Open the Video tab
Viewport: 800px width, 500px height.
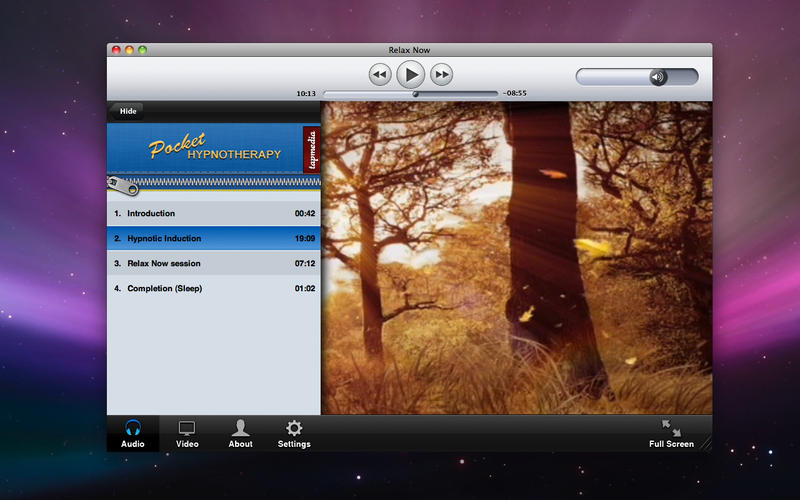tap(187, 434)
